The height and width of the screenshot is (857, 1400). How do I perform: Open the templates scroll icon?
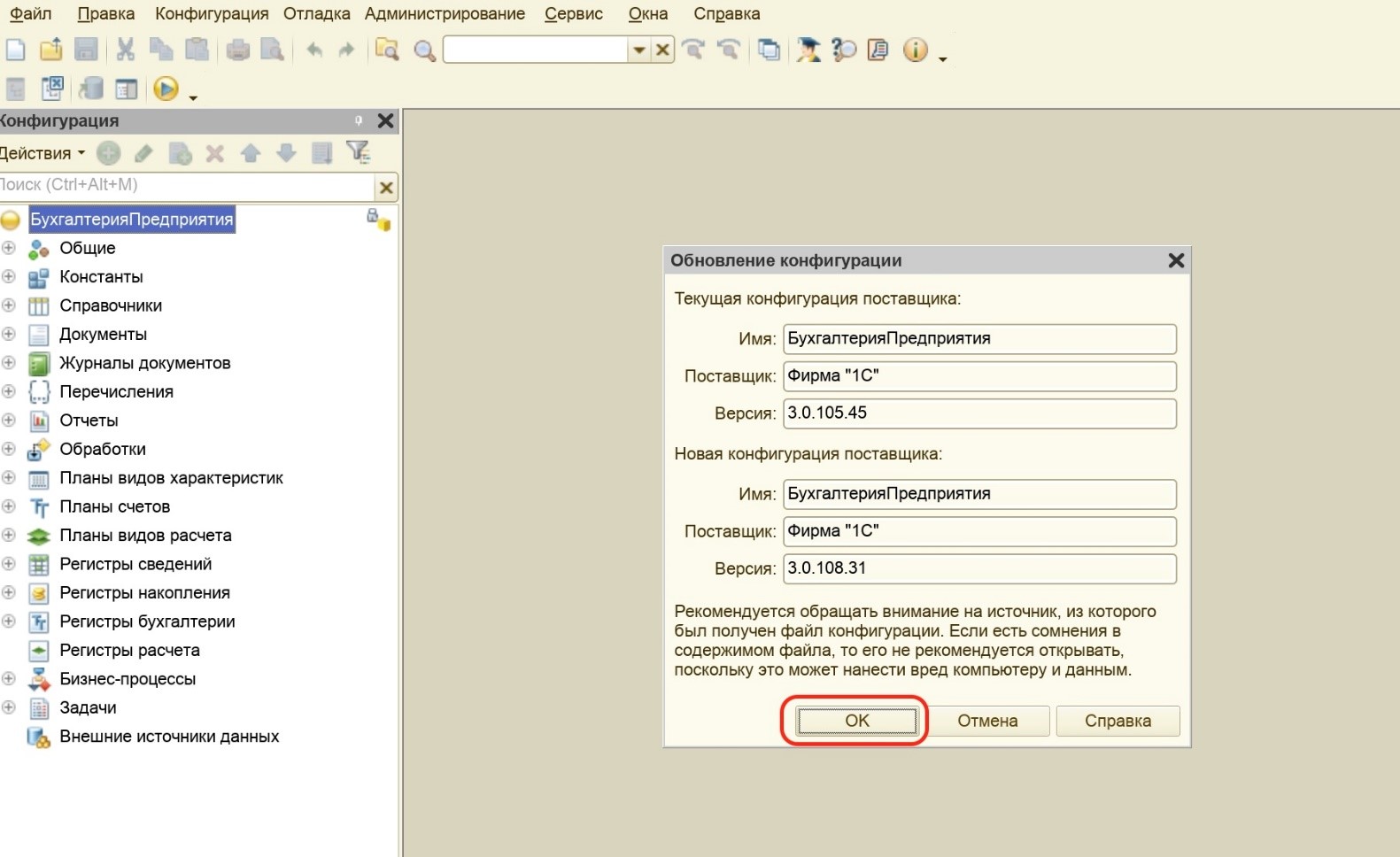coord(878,50)
